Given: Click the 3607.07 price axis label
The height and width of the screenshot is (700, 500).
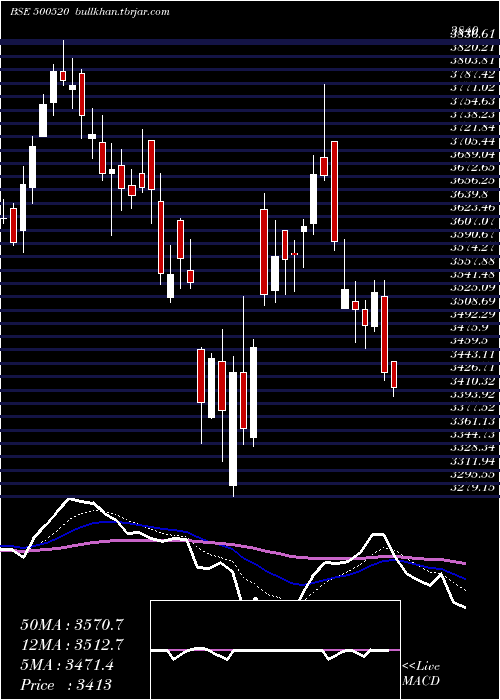Looking at the screenshot, I should click(472, 221).
